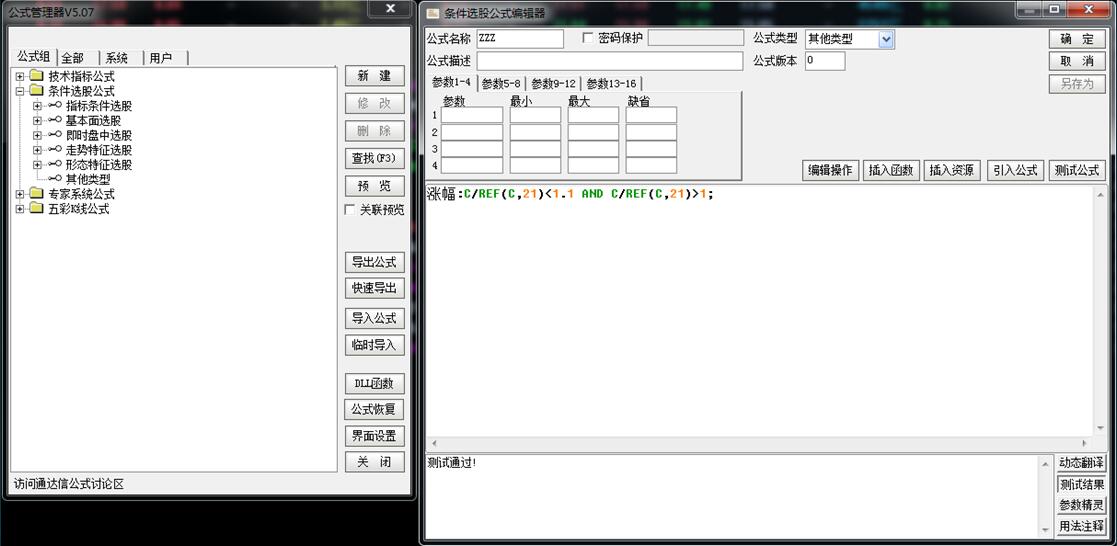Click the formula editor title bar icon
Viewport: 1117px width, 546px height.
tap(432, 13)
